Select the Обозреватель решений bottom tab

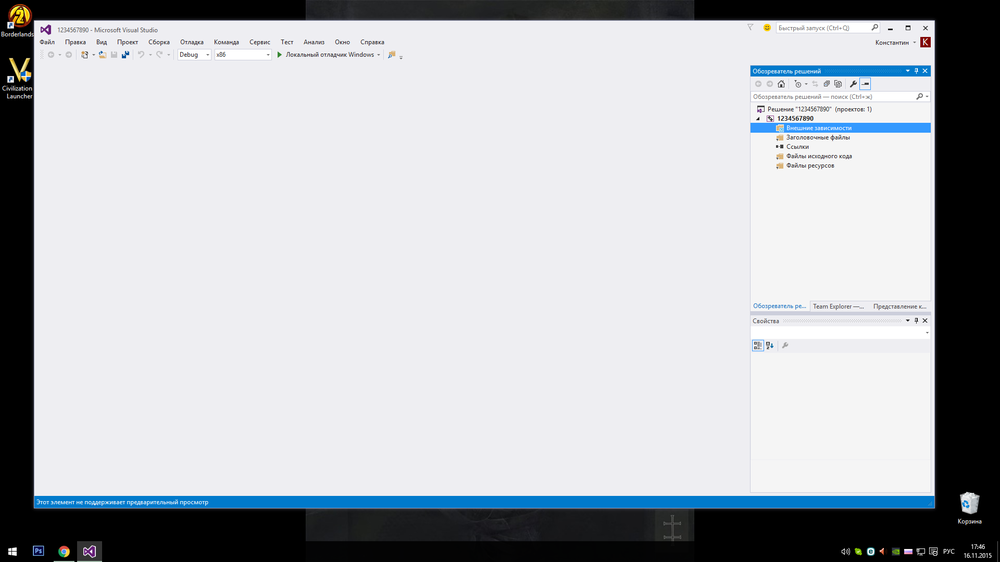point(779,306)
